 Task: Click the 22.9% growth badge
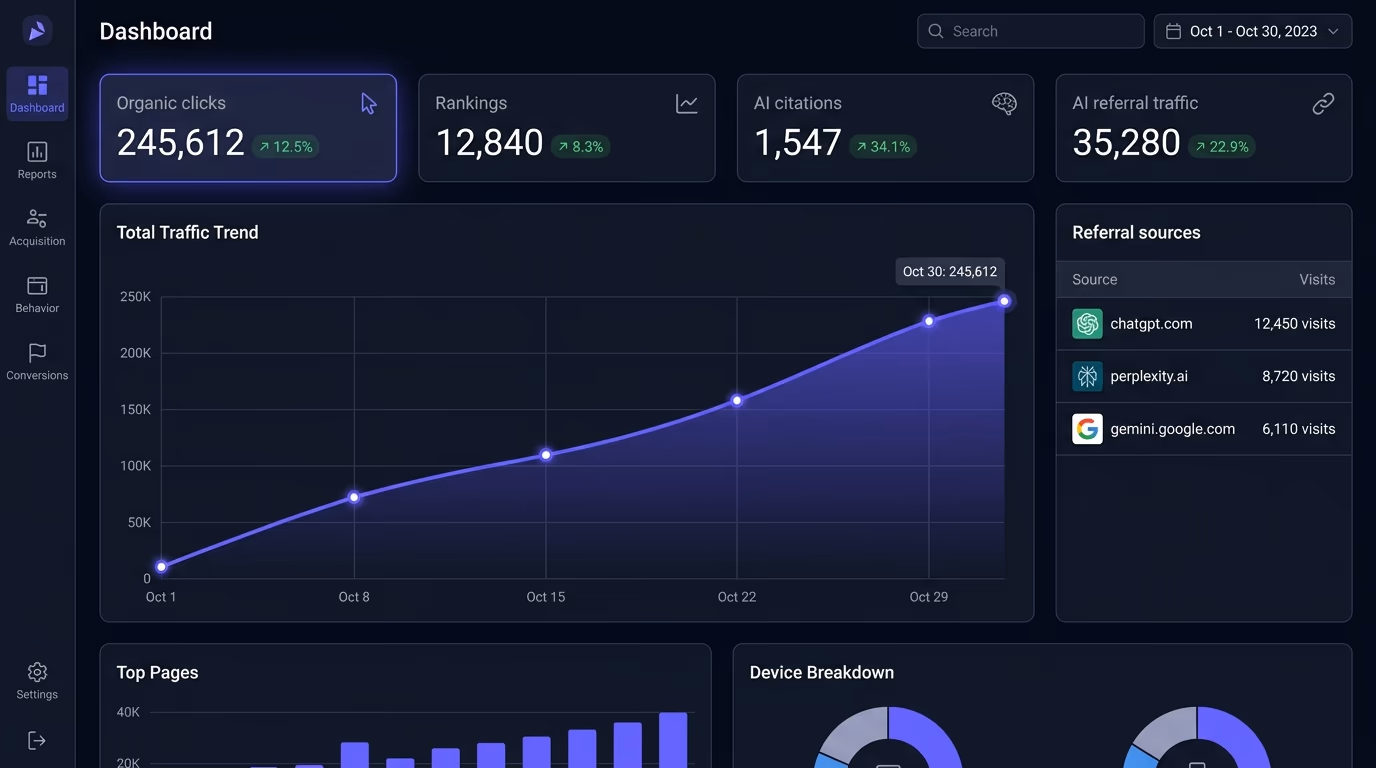tap(1222, 147)
